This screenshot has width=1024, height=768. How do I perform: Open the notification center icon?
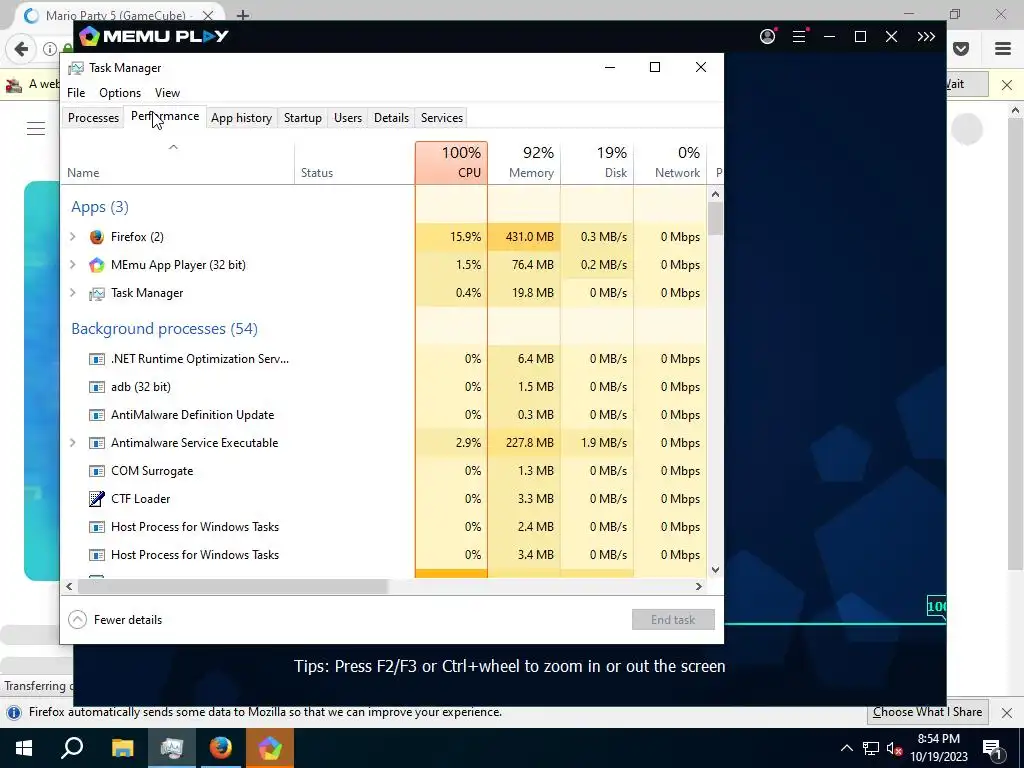pyautogui.click(x=993, y=748)
